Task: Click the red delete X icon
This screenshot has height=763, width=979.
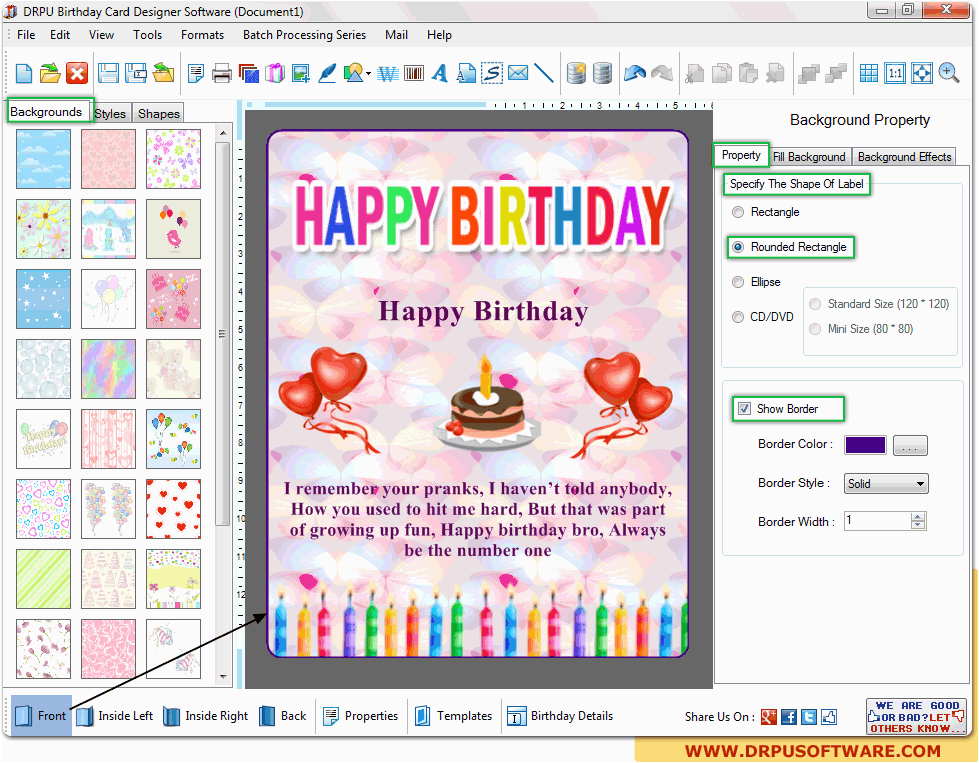Action: (77, 73)
